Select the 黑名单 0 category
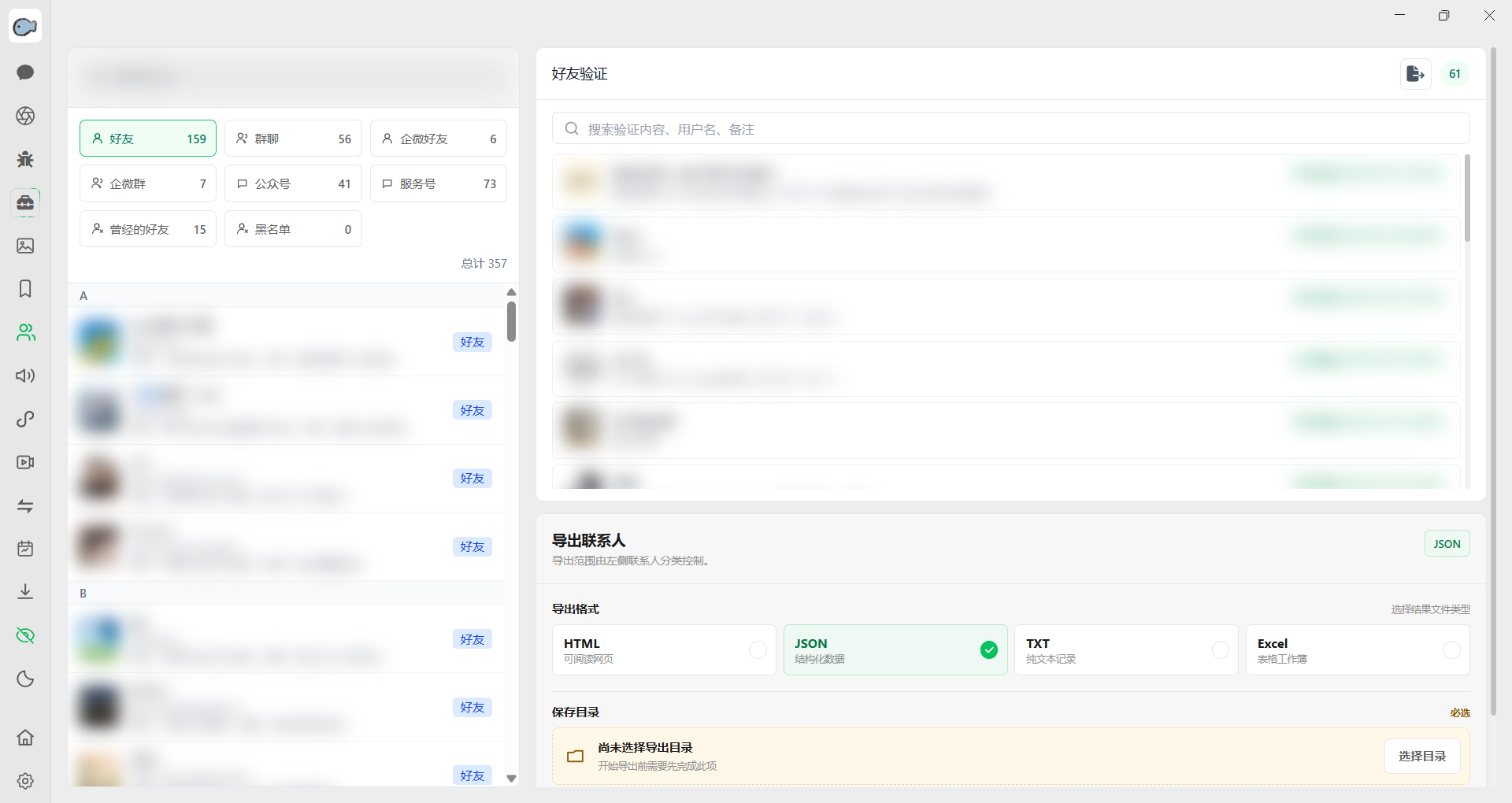Viewport: 1512px width, 803px height. [293, 229]
